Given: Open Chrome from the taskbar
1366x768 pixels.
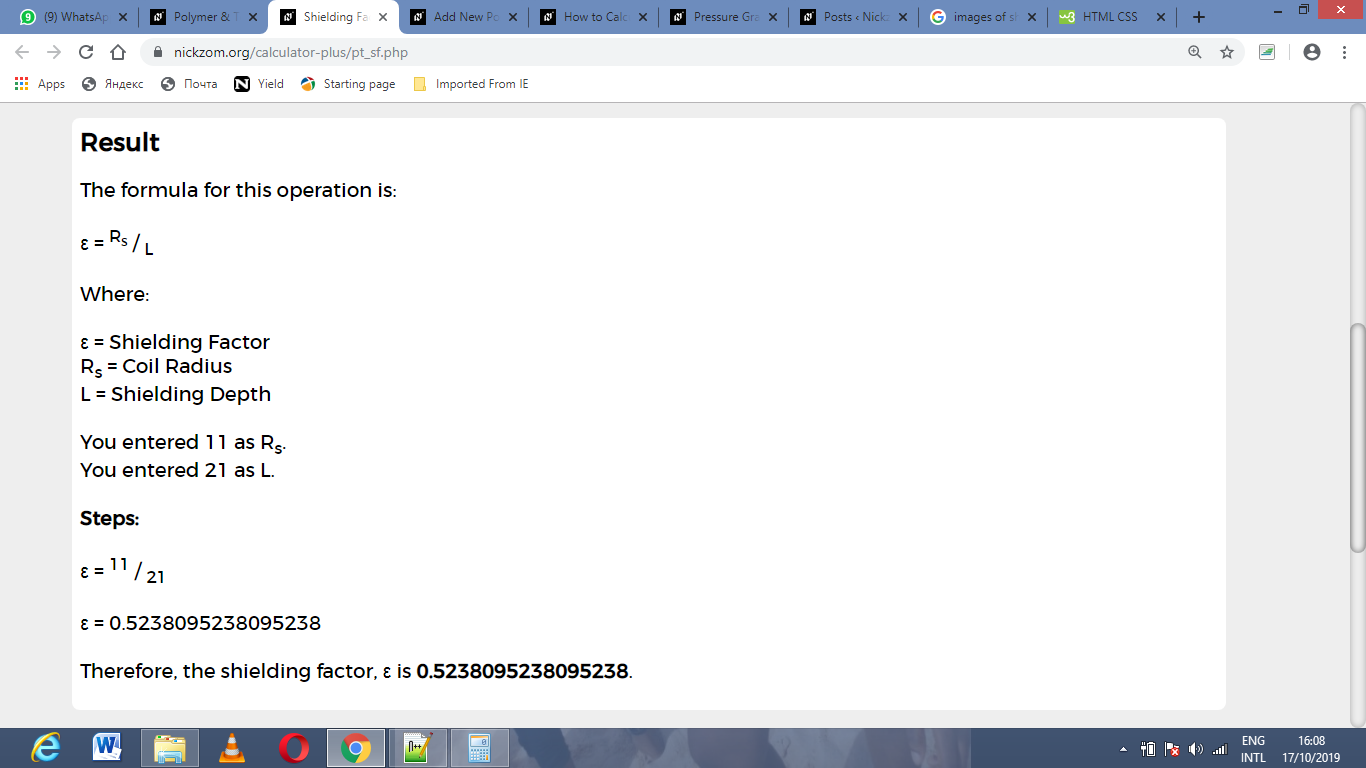Looking at the screenshot, I should click(x=356, y=748).
